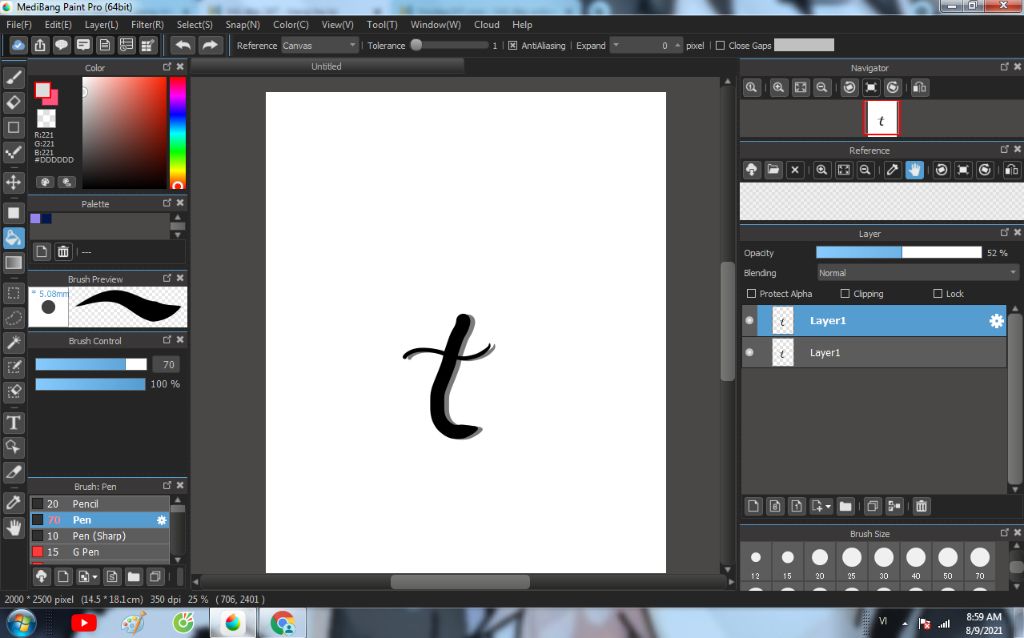Screen dimensions: 1024x638
Task: Click the cloud save icon in toolbar
Action: point(18,45)
